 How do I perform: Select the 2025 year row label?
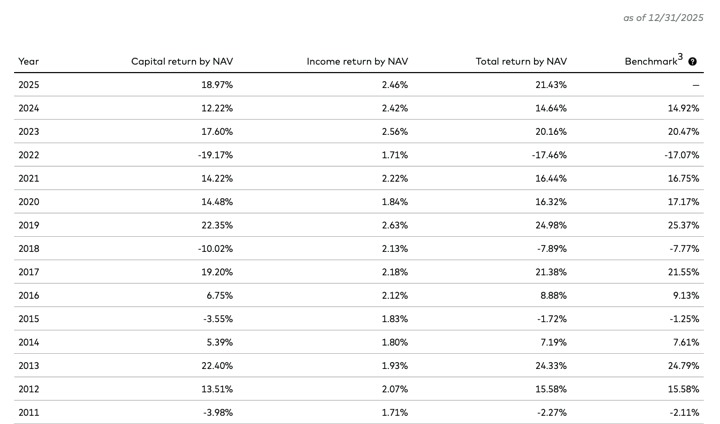(x=29, y=85)
